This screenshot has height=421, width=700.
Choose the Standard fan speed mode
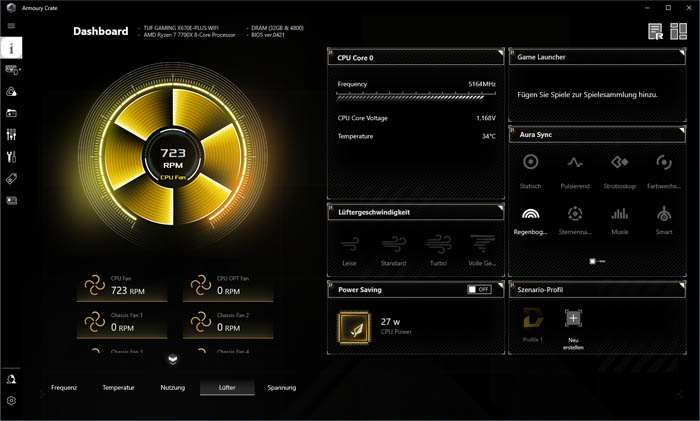pyautogui.click(x=394, y=251)
